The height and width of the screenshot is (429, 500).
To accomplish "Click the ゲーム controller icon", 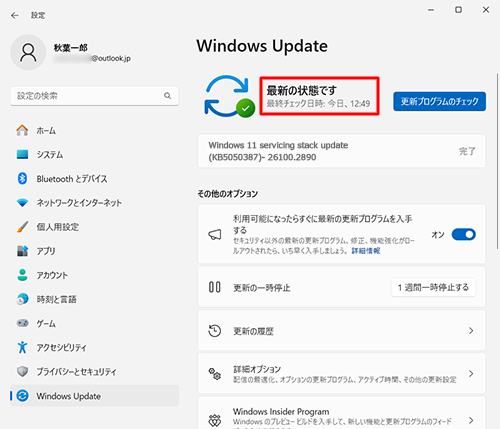I will tap(22, 323).
